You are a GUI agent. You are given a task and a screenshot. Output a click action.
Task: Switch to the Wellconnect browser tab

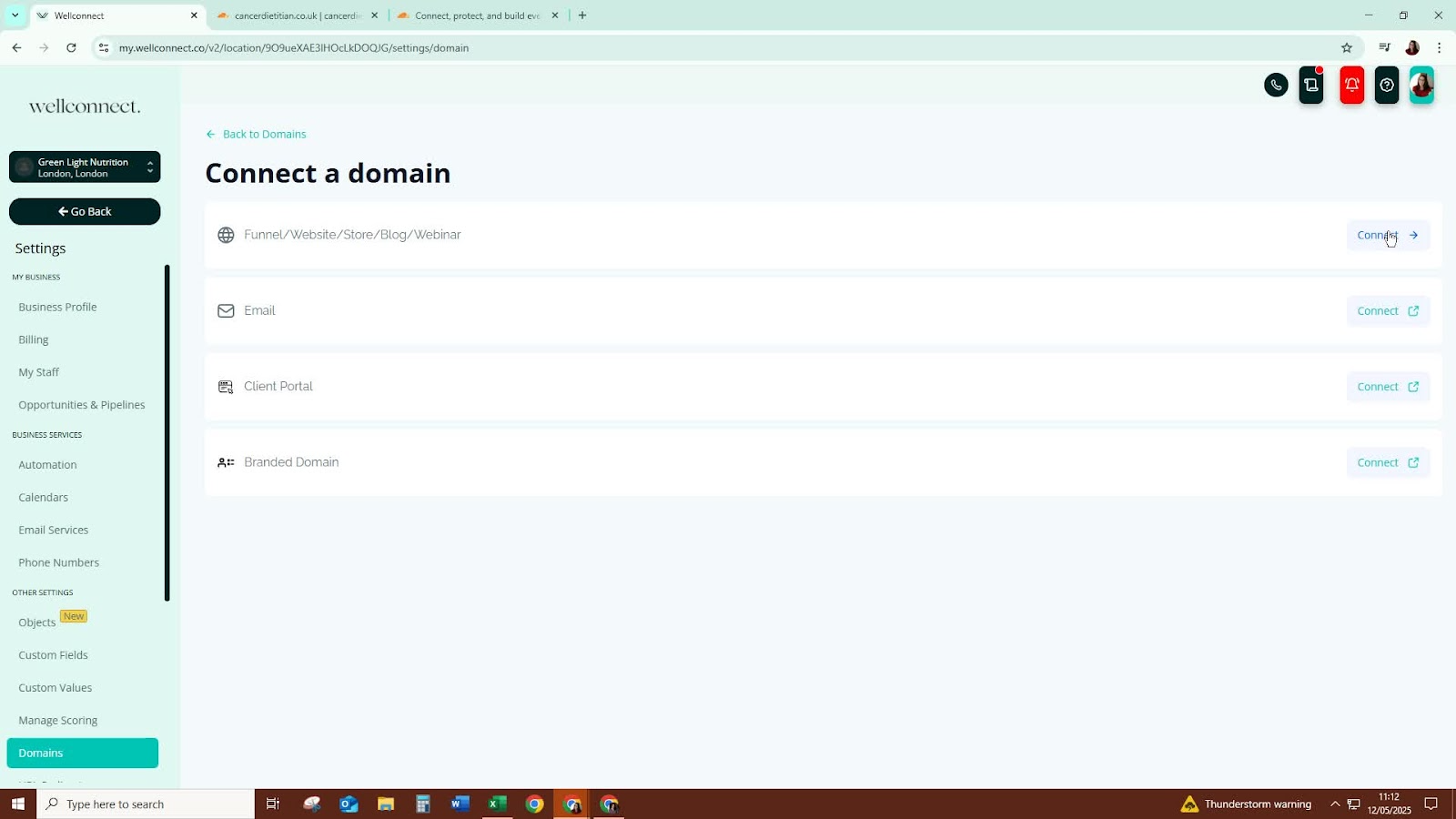coord(117,15)
